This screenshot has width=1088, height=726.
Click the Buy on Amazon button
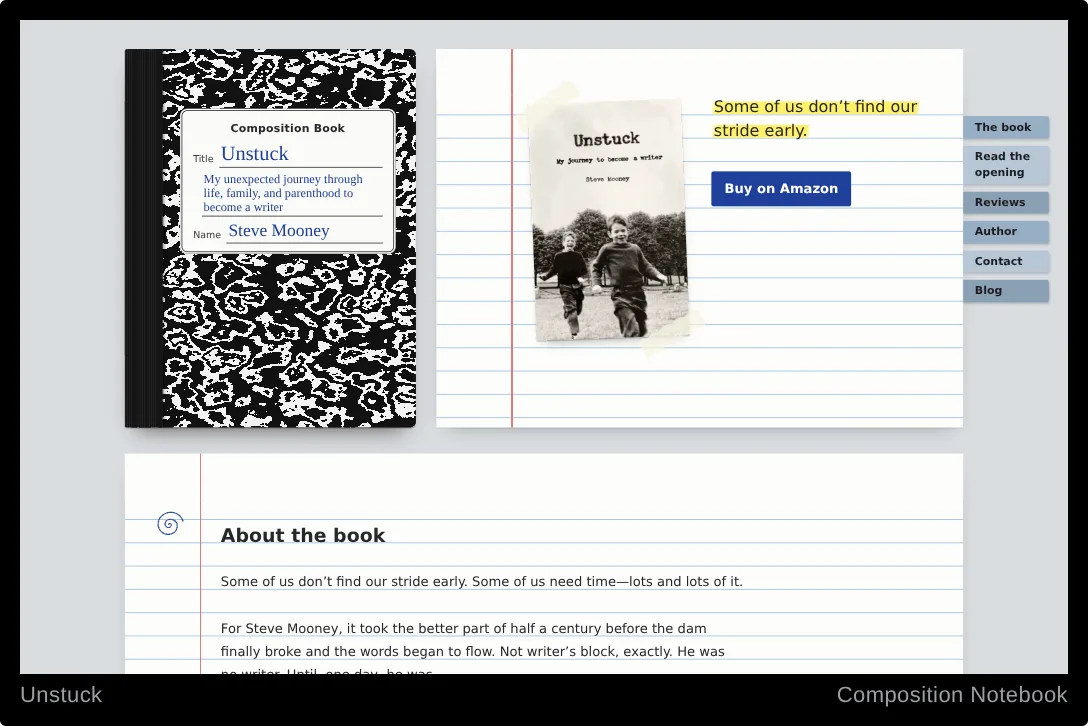[x=781, y=189]
